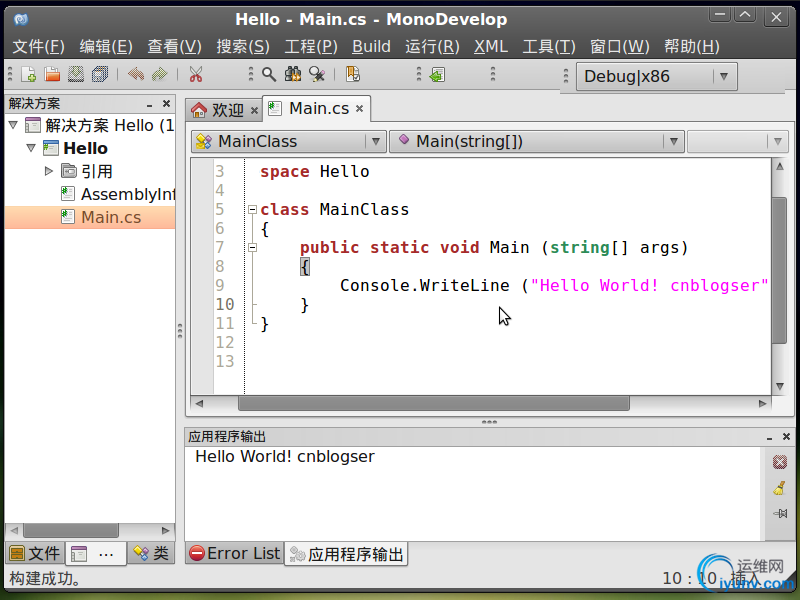This screenshot has height=600, width=800.
Task: Click the New File toolbar icon
Action: (x=29, y=74)
